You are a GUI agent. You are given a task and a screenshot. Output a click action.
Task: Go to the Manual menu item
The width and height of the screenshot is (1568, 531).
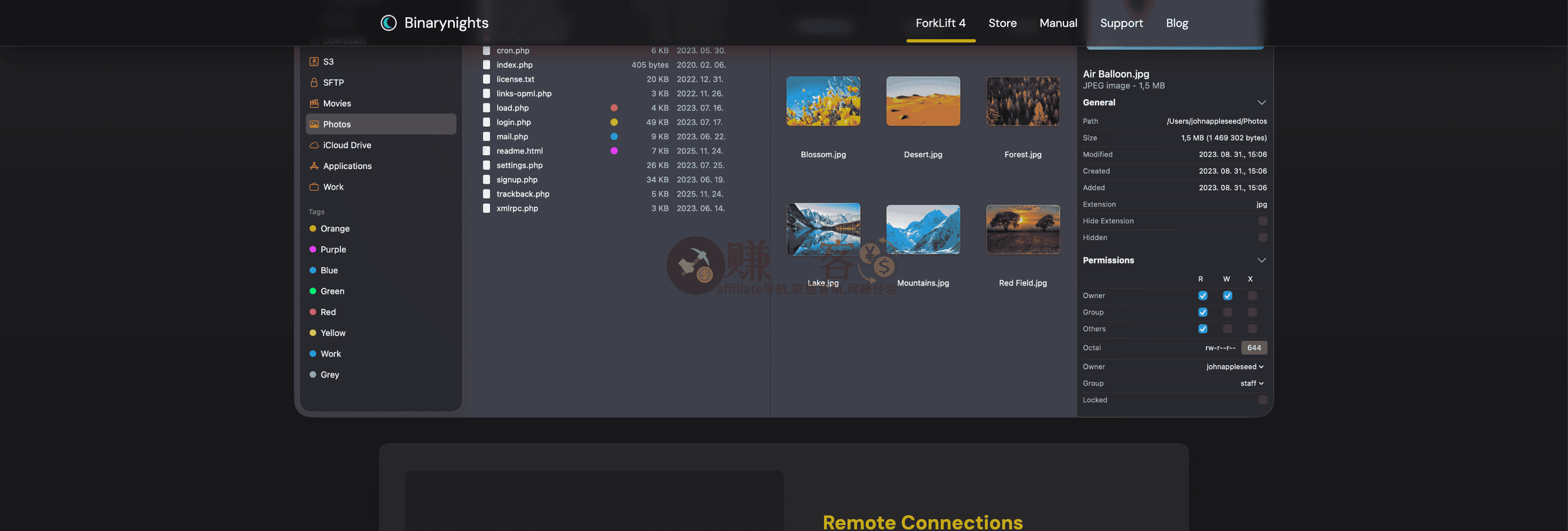pyautogui.click(x=1058, y=23)
